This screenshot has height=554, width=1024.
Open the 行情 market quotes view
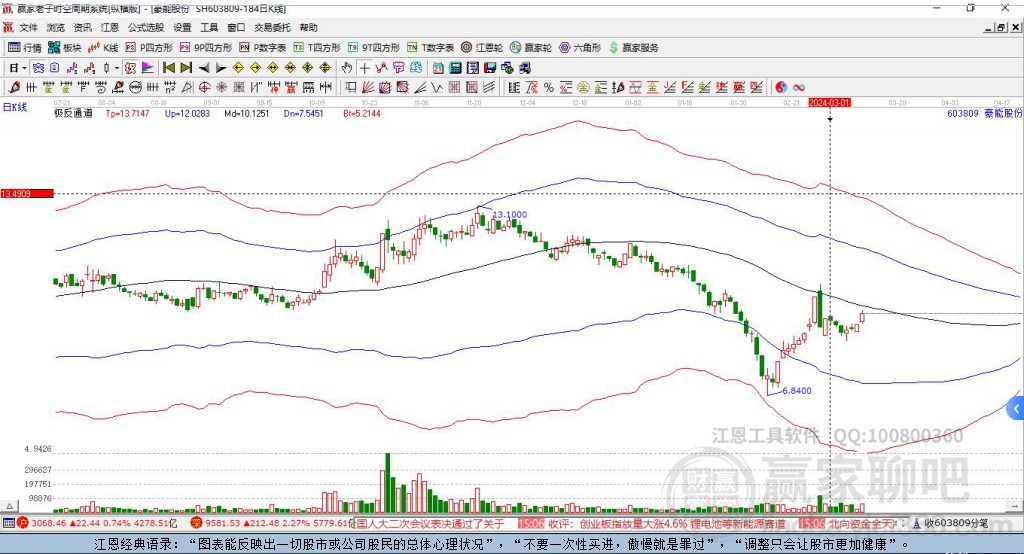coord(25,48)
